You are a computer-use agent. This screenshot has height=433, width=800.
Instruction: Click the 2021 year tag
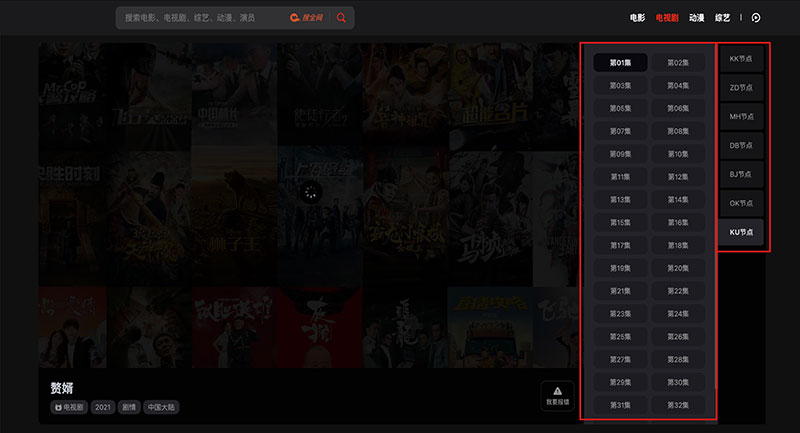[103, 408]
